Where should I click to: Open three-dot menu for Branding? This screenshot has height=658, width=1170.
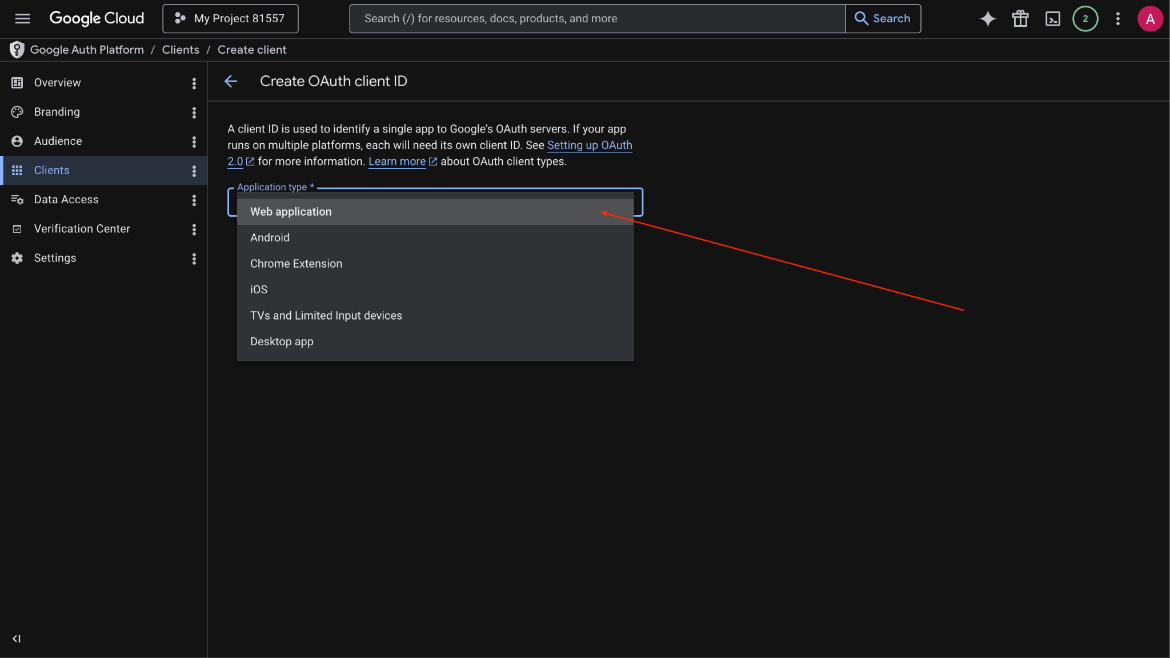click(194, 113)
